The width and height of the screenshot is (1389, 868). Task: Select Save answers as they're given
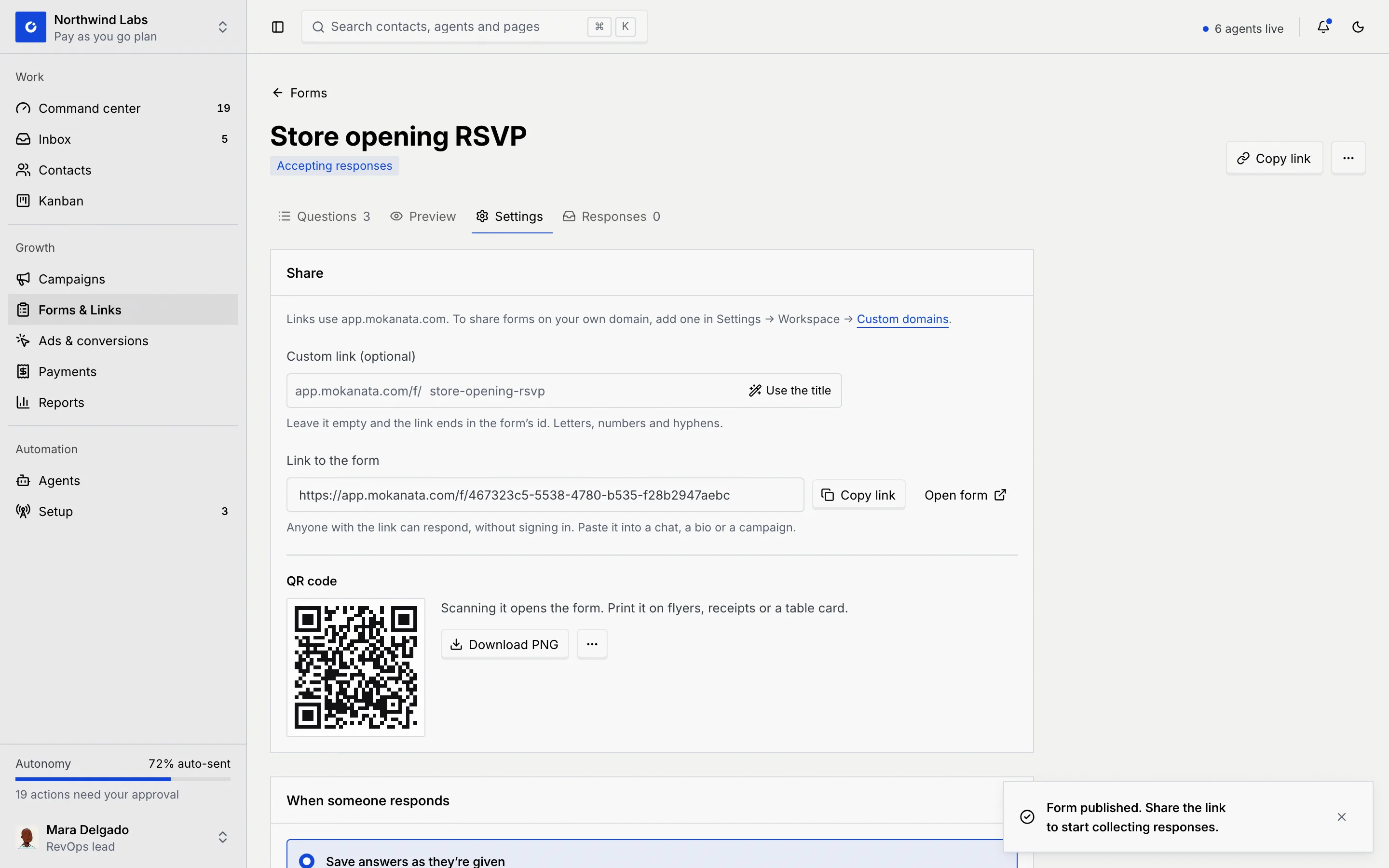coord(652,854)
